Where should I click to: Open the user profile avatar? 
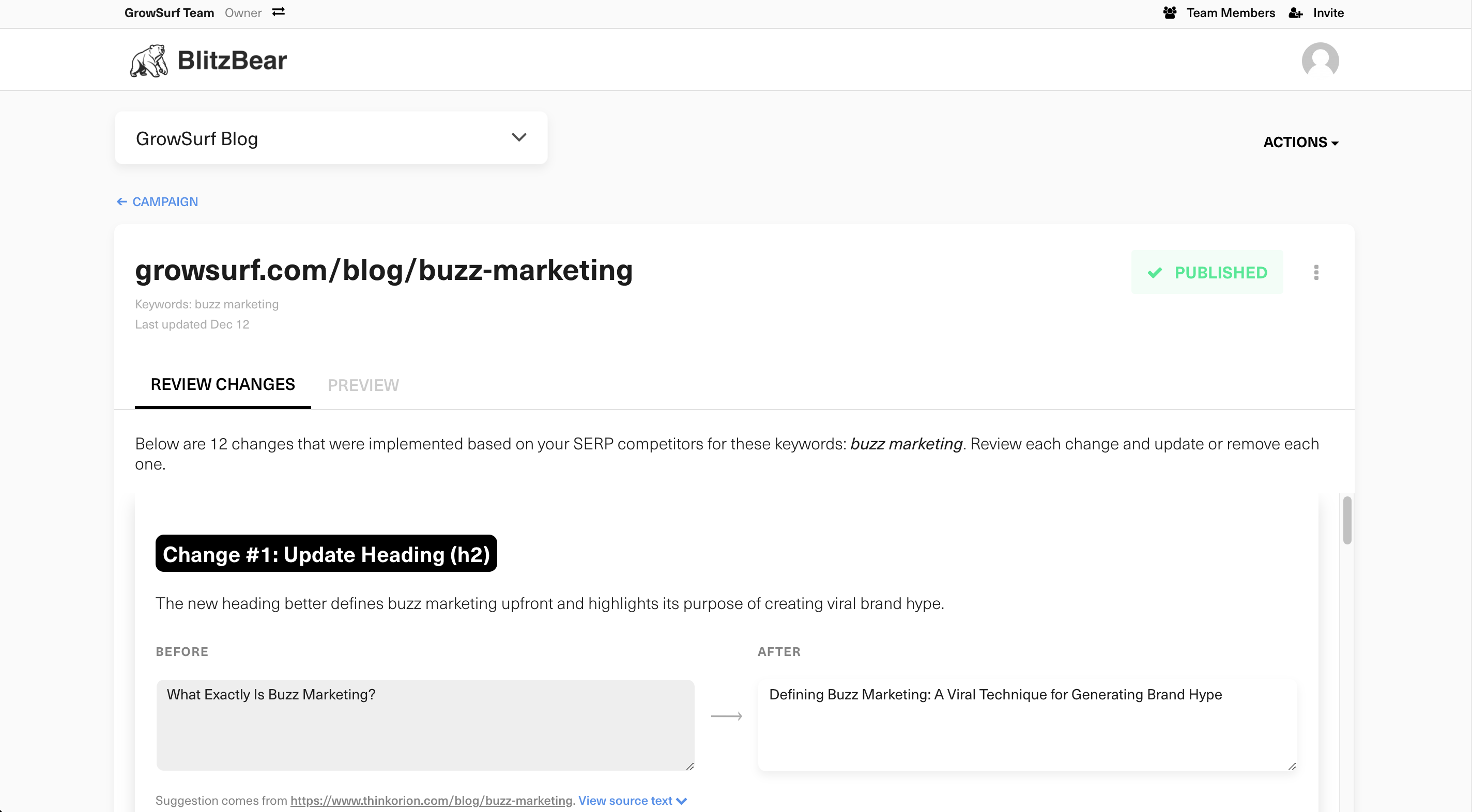(x=1320, y=60)
